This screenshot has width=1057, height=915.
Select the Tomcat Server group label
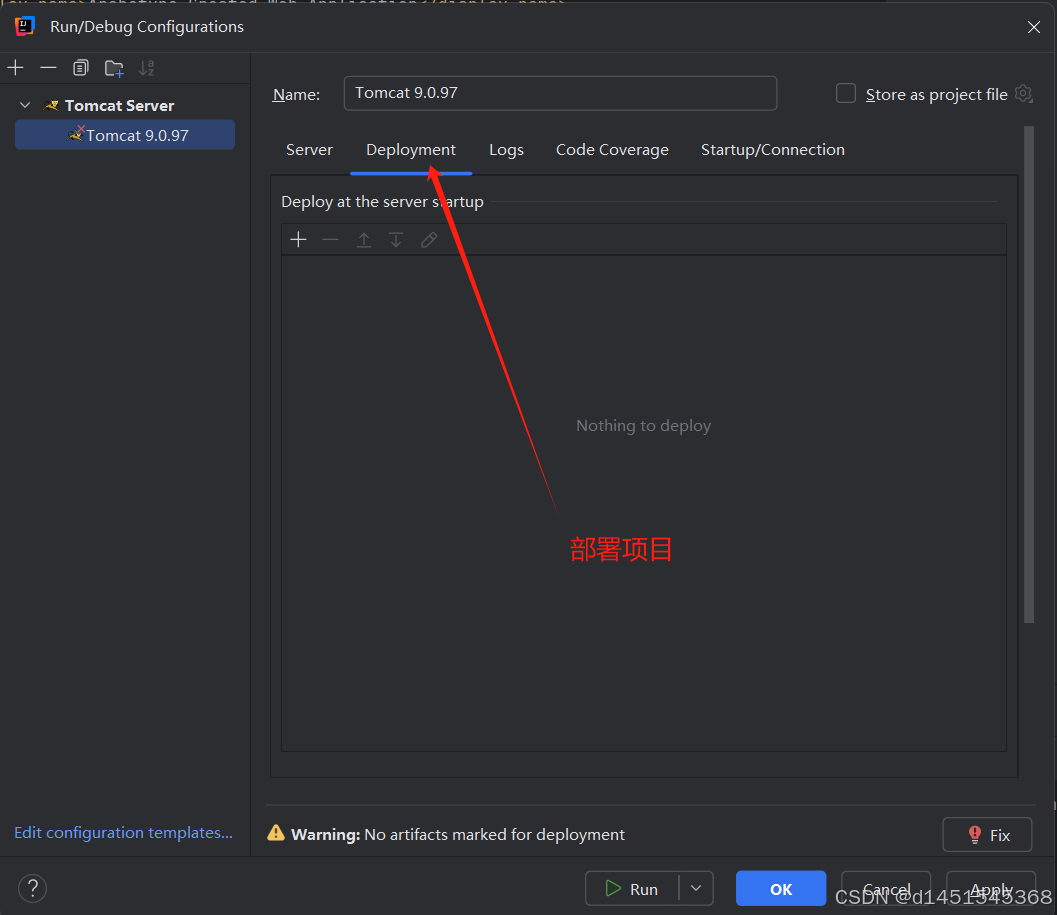[x=119, y=105]
